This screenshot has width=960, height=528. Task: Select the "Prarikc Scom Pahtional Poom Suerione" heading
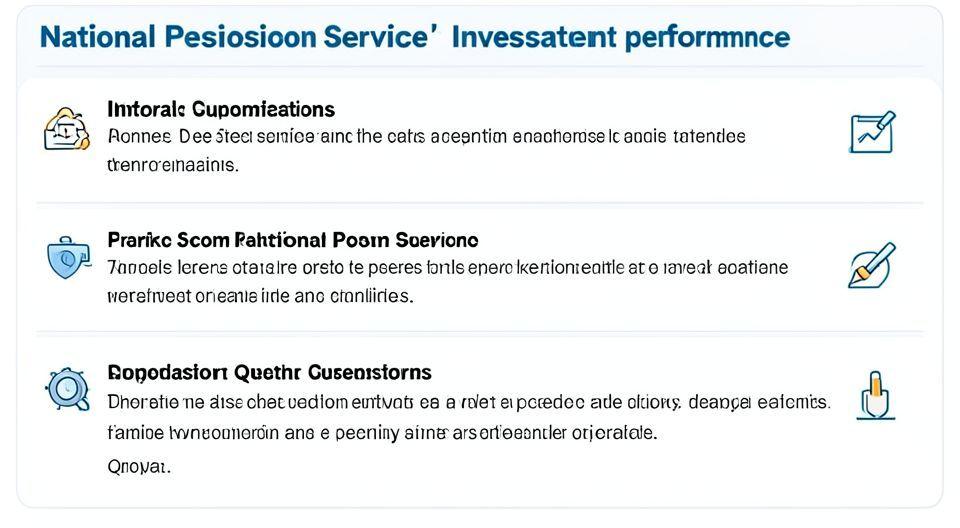[x=292, y=240]
